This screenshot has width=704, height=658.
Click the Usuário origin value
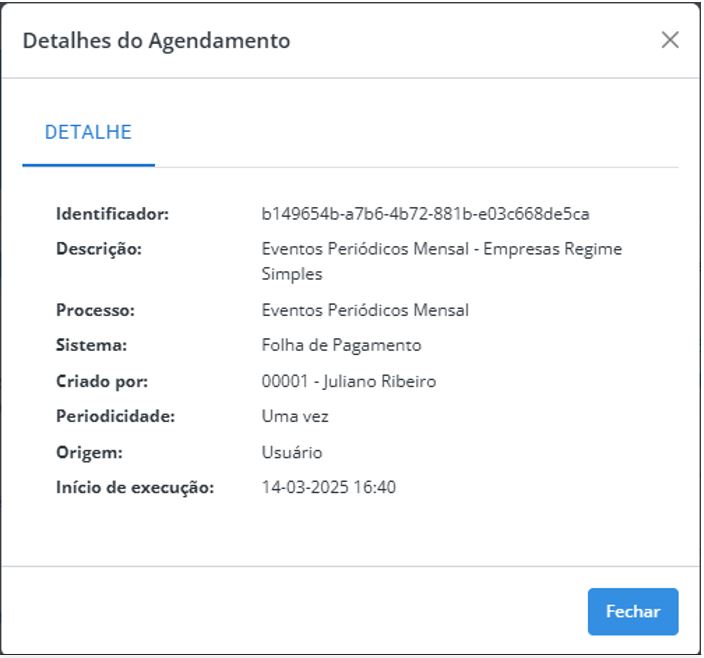pos(292,452)
